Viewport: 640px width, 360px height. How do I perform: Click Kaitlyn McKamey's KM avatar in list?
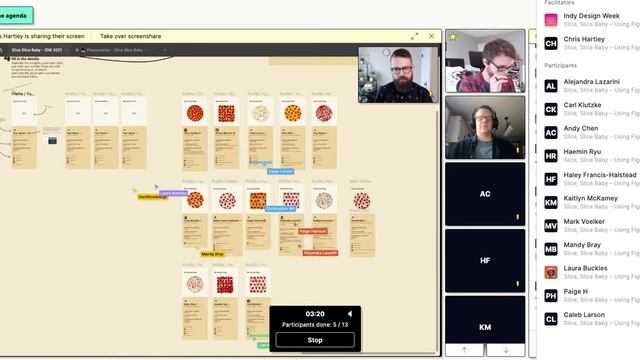(x=551, y=202)
